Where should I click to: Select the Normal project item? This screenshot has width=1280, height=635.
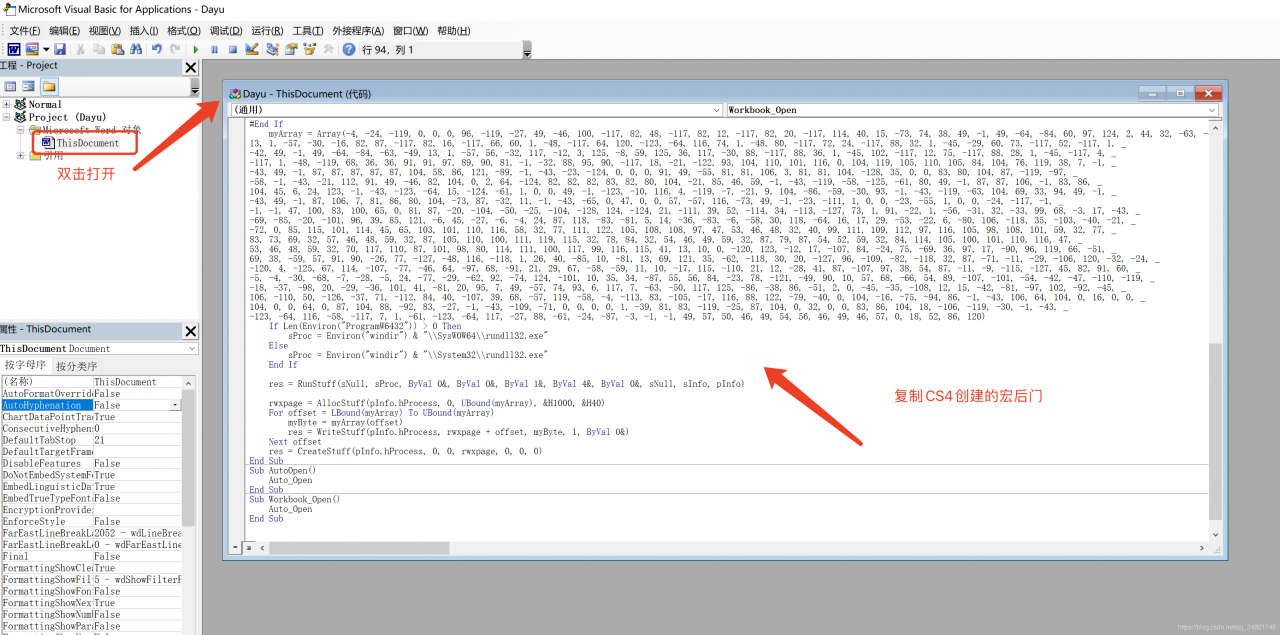tap(45, 104)
